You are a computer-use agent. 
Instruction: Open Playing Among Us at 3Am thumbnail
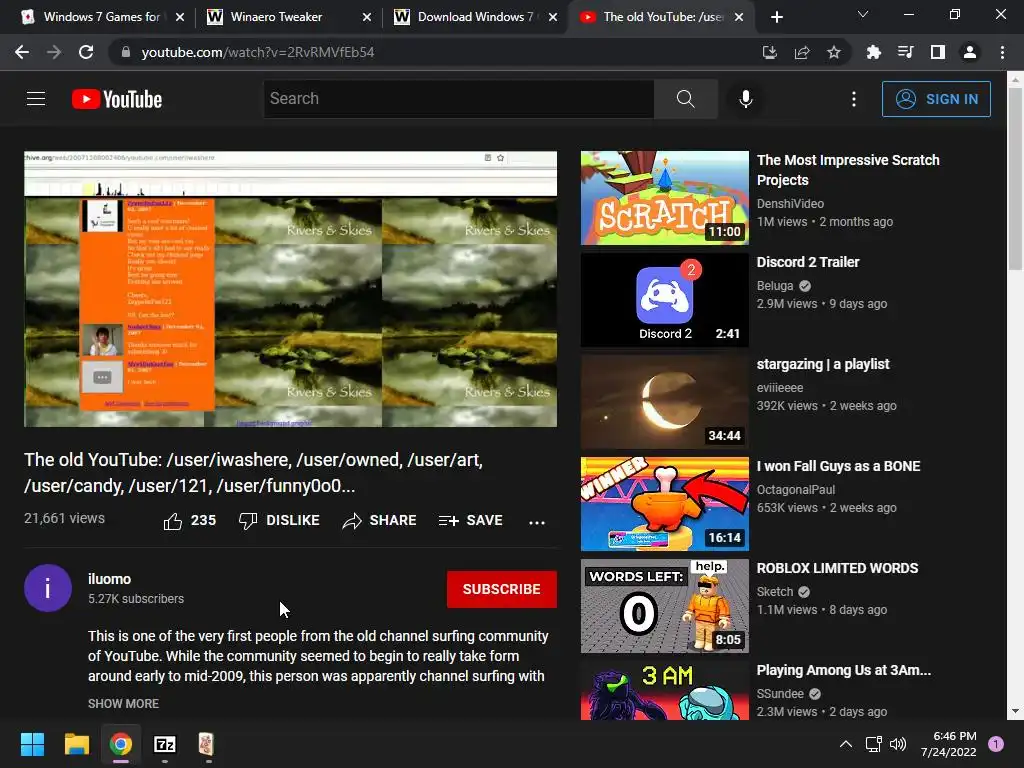coord(665,691)
